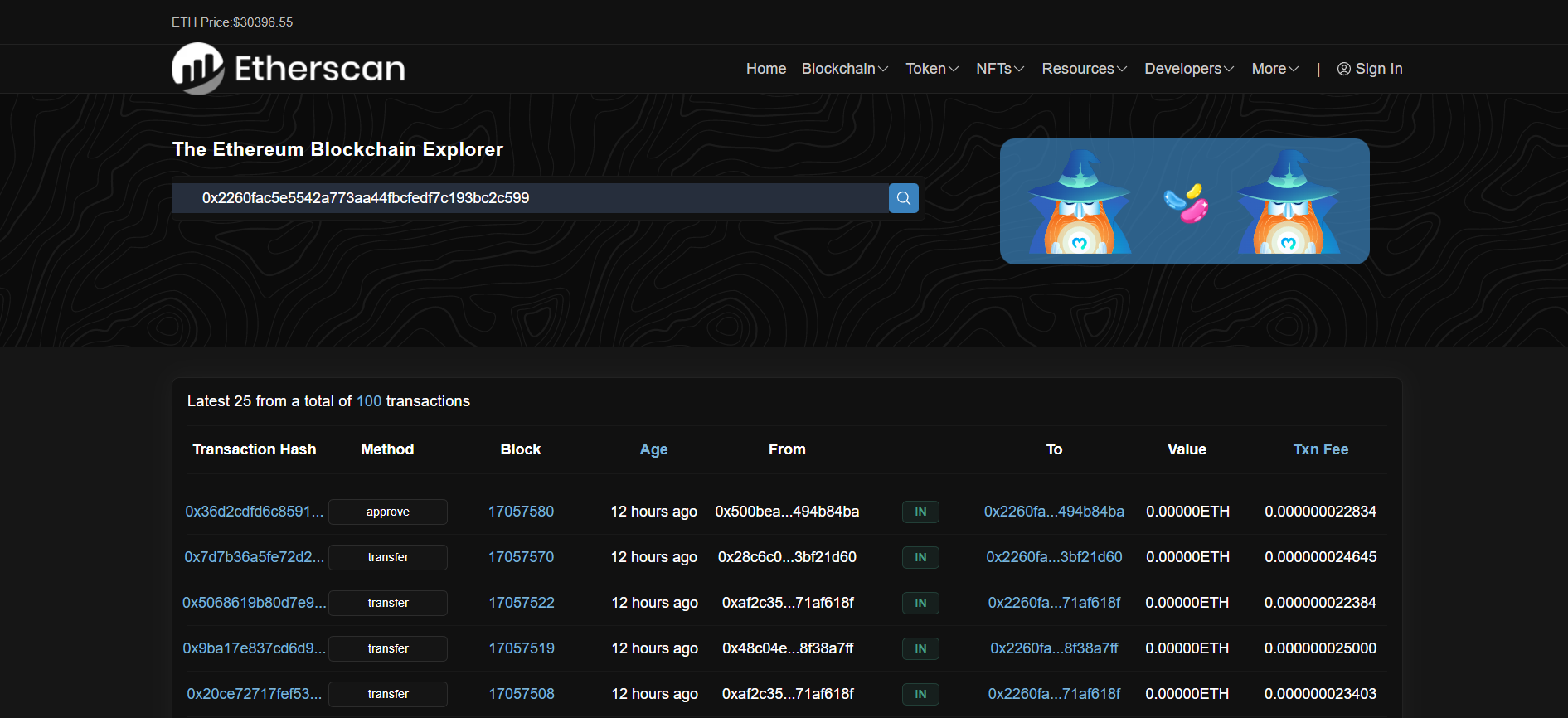The image size is (1568, 718).
Task: Click From 0xaf2c35...71af618f in block 17057522 row
Action: point(788,603)
